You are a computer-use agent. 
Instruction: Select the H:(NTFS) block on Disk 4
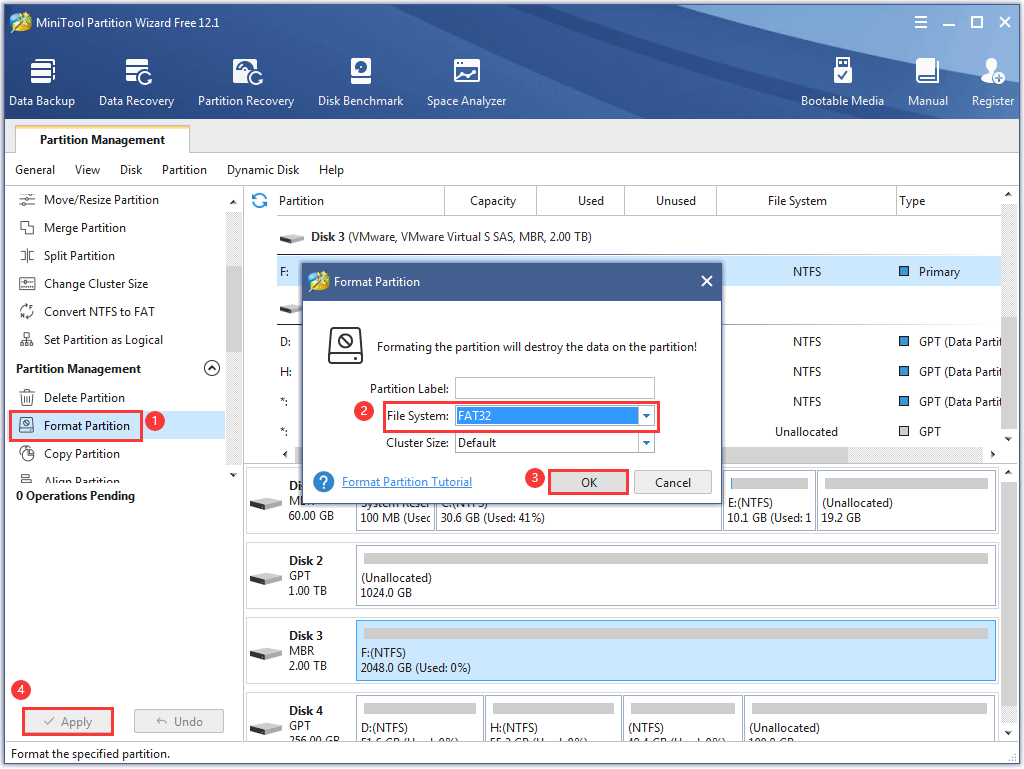click(x=553, y=718)
